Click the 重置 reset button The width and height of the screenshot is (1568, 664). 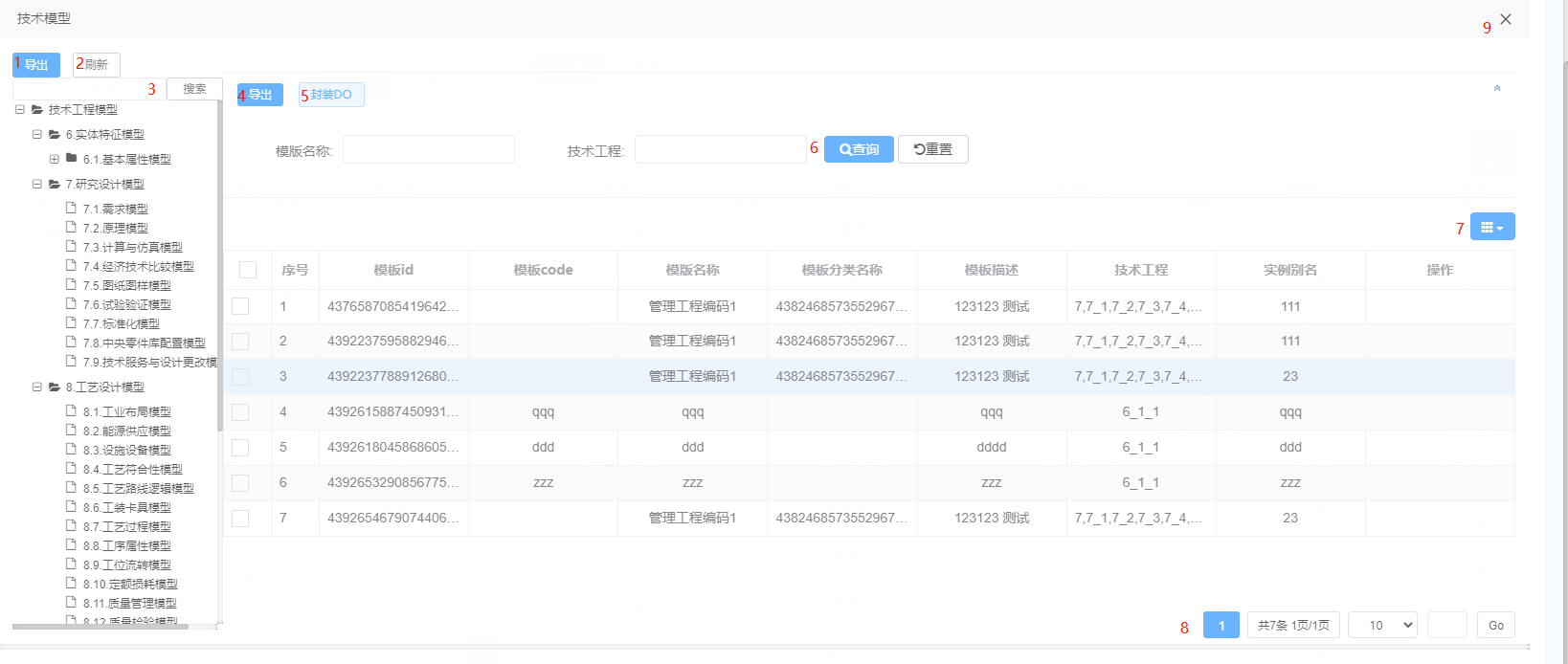tap(932, 149)
